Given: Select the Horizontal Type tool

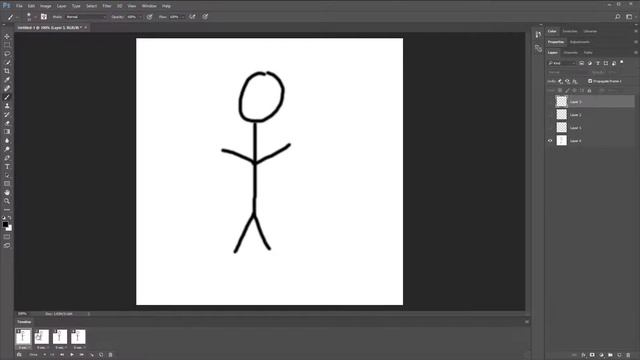Looking at the screenshot, I should (x=7, y=167).
